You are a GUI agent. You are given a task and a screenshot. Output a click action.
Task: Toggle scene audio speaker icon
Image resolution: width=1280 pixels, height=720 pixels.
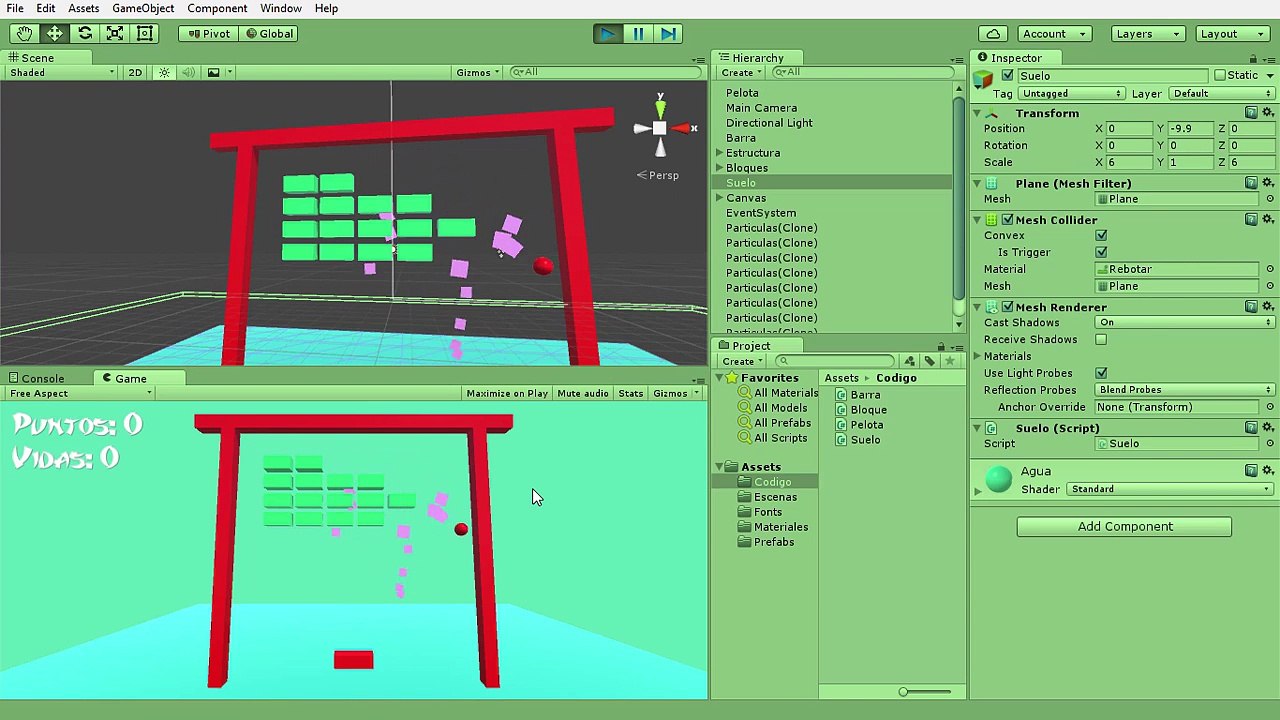tap(188, 72)
